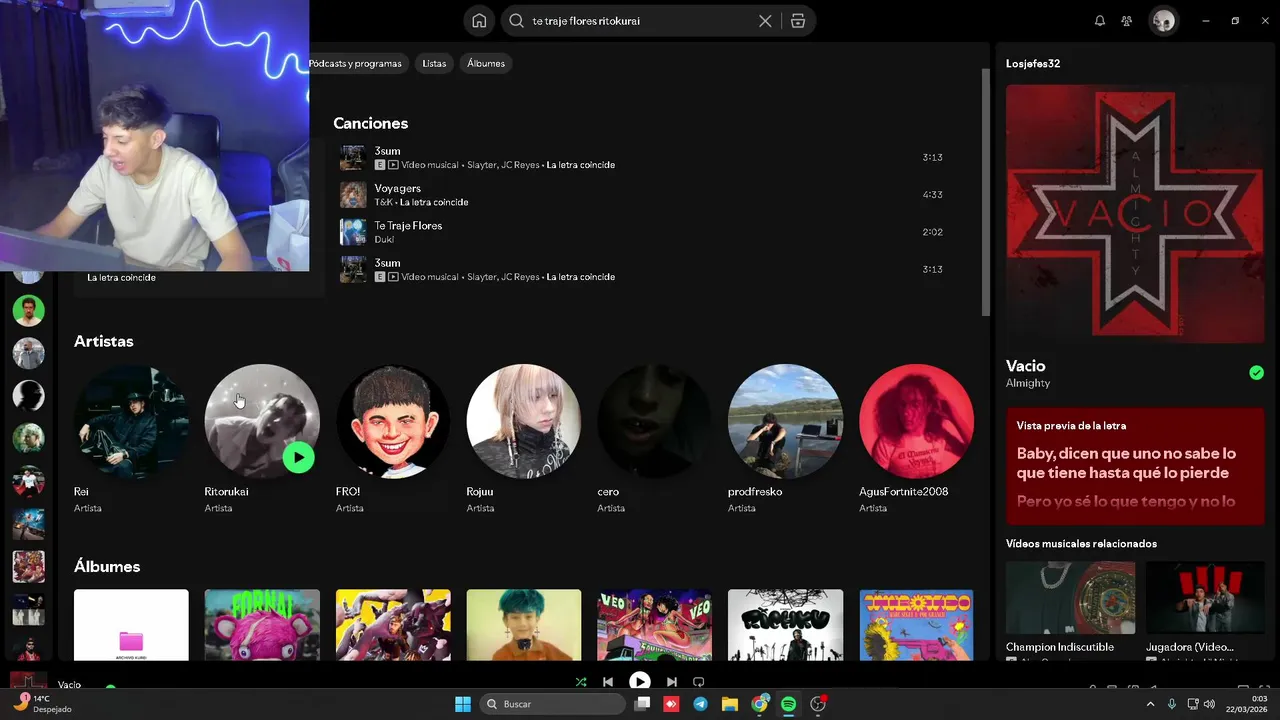Play Champion Indiscutible related video

tap(1070, 598)
